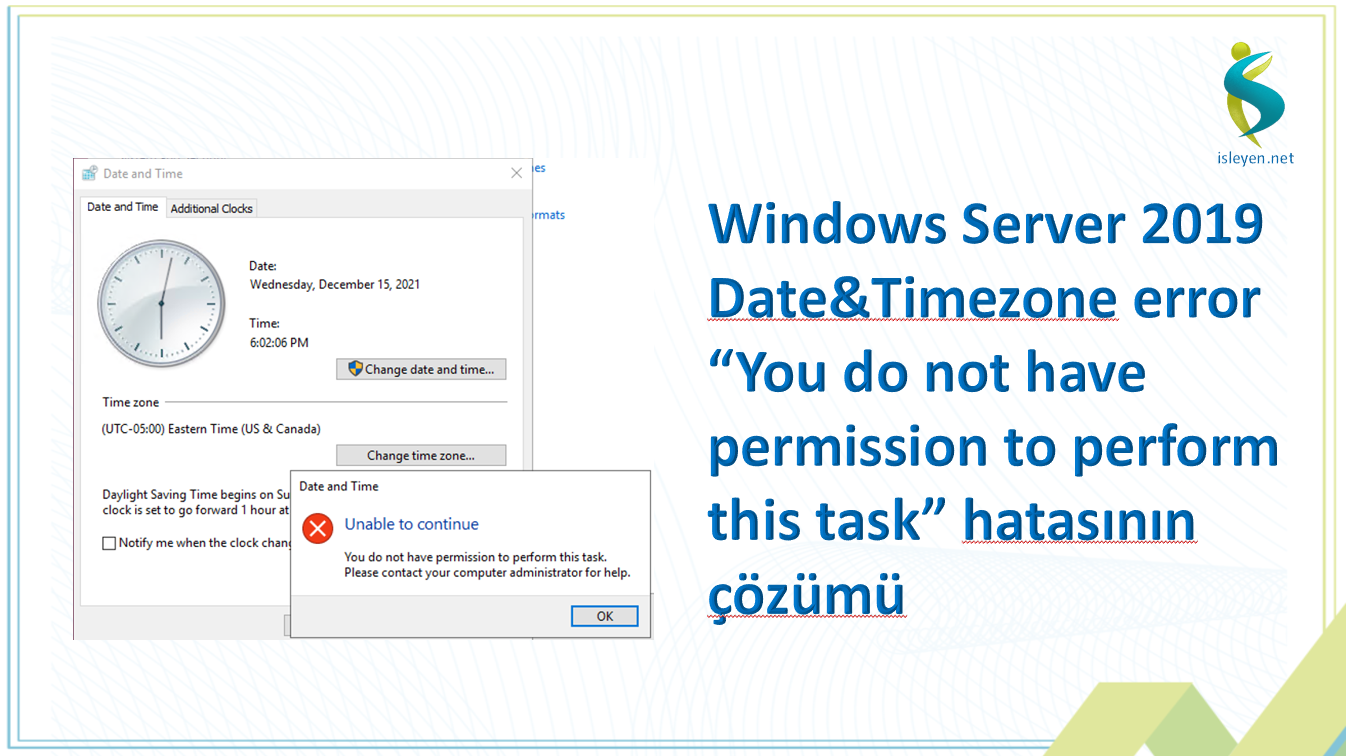This screenshot has width=1346, height=756.
Task: Click the partially hidden link behind the window top
Action: tap(539, 168)
